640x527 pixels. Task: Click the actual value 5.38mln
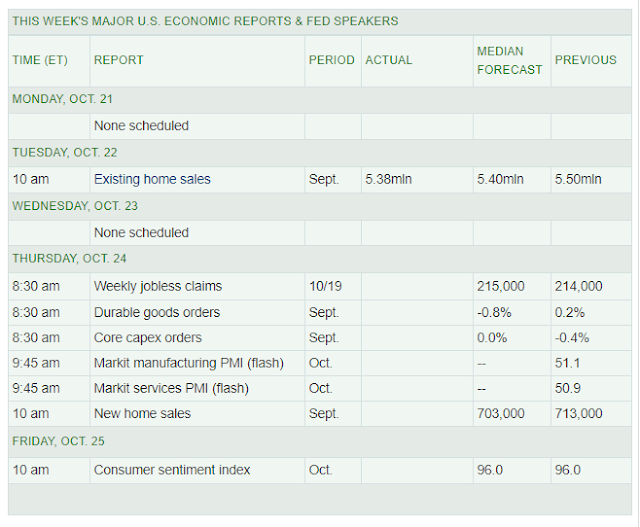388,179
